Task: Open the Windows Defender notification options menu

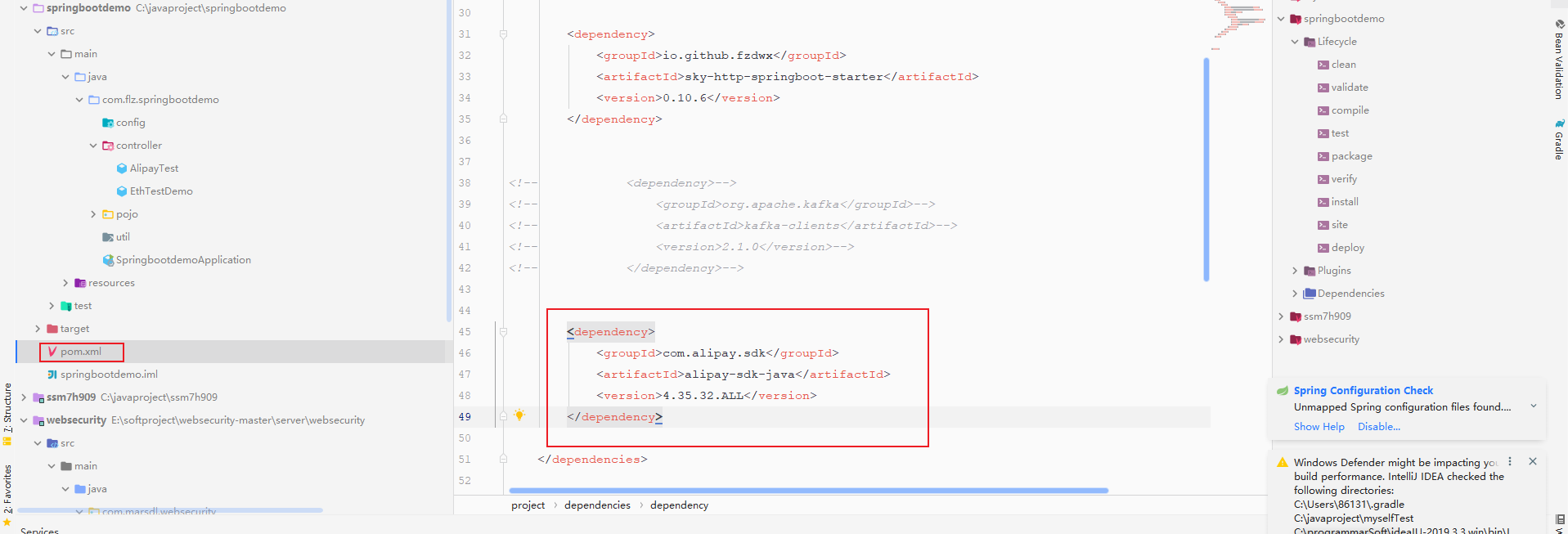Action: tap(1510, 462)
